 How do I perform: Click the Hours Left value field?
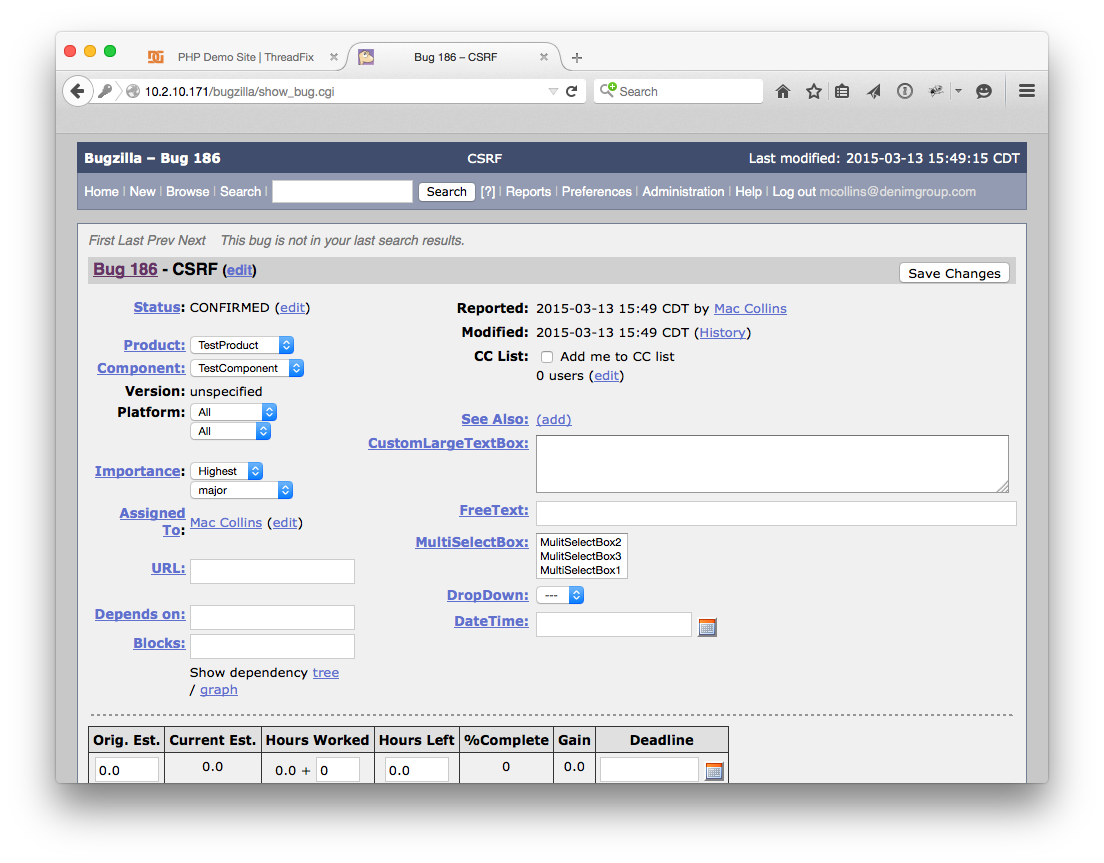pos(416,770)
